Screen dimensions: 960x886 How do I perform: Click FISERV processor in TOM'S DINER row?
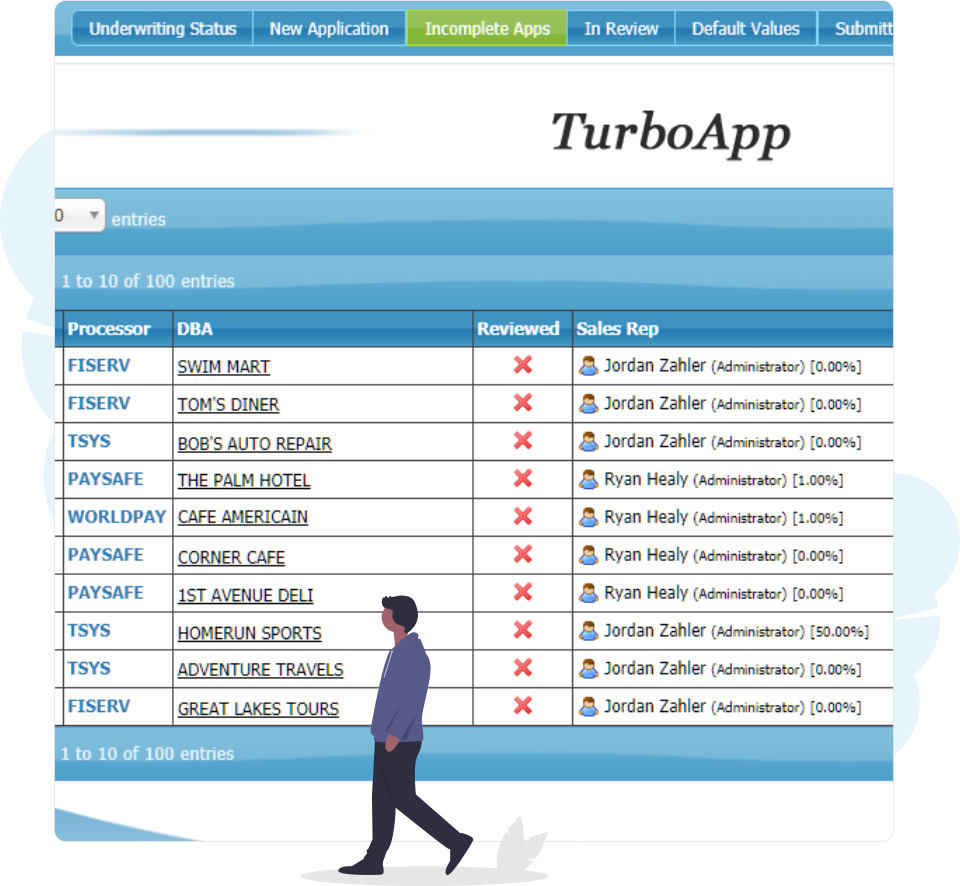pos(99,404)
